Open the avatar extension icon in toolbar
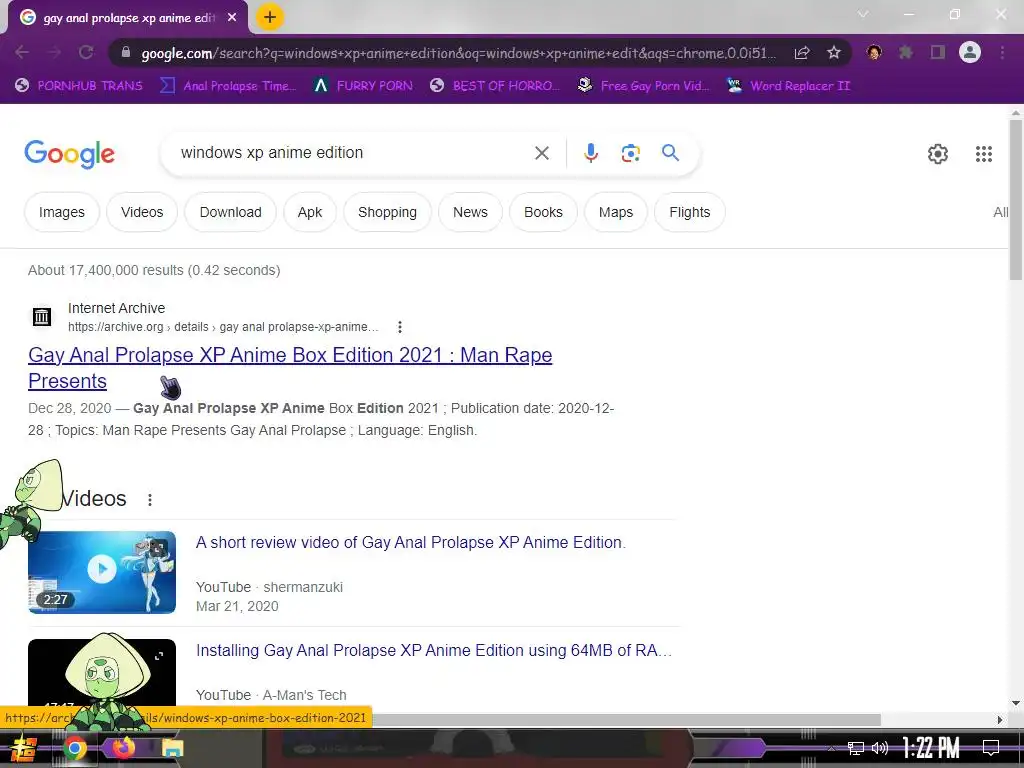 (874, 52)
